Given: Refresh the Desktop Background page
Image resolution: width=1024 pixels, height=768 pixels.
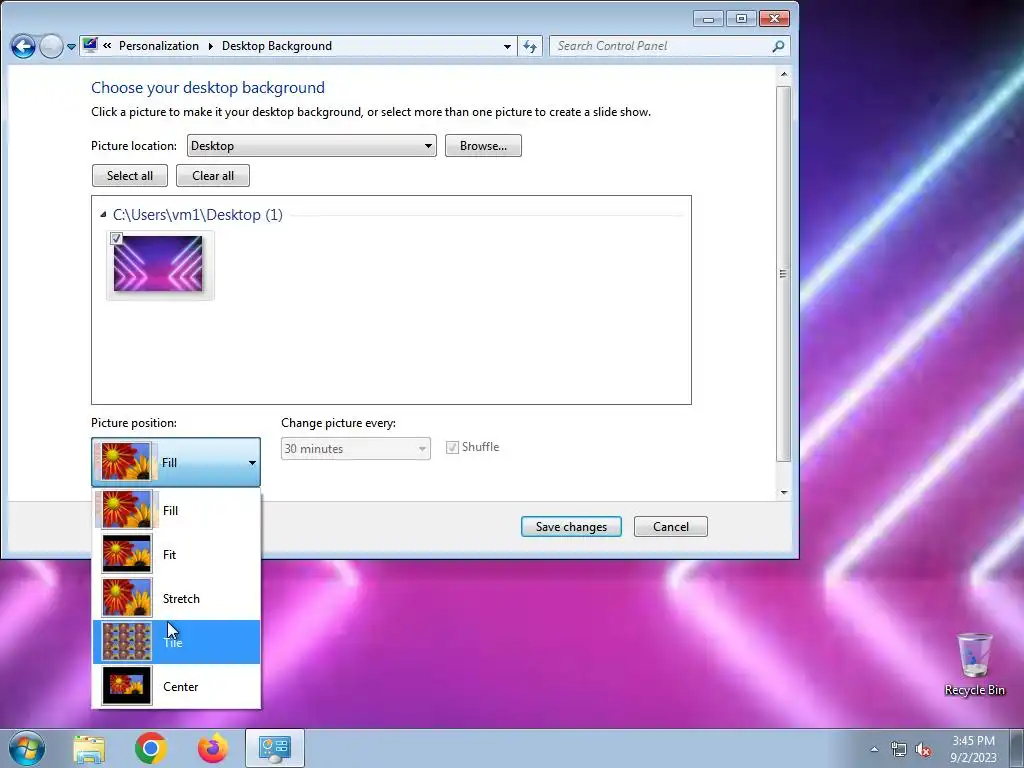Looking at the screenshot, I should point(530,46).
